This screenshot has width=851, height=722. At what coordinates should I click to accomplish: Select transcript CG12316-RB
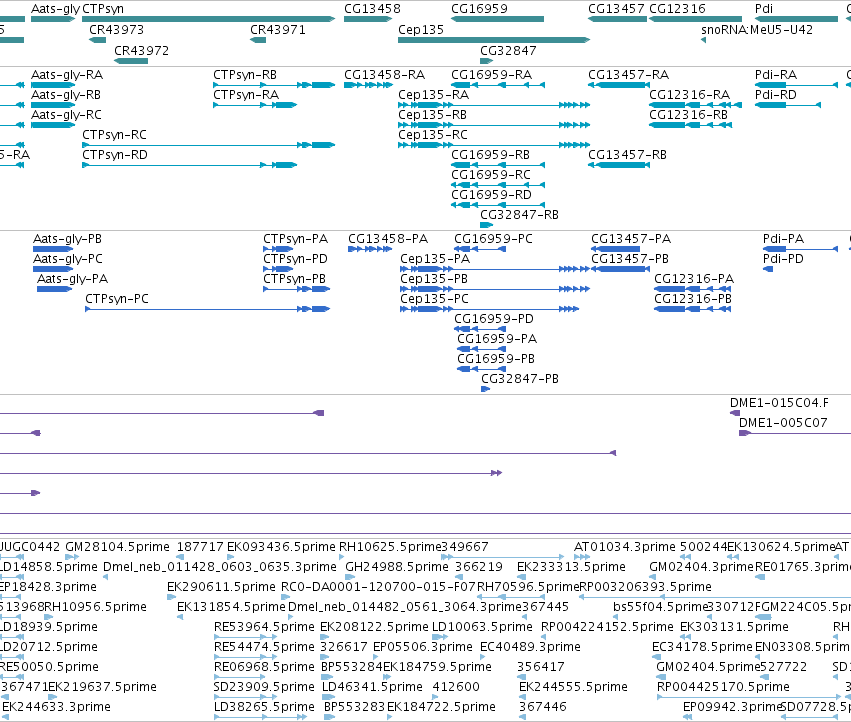point(688,115)
